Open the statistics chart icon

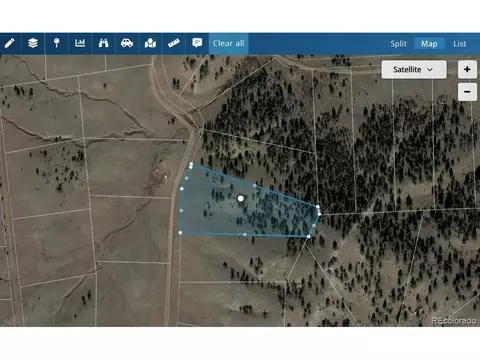coord(80,43)
